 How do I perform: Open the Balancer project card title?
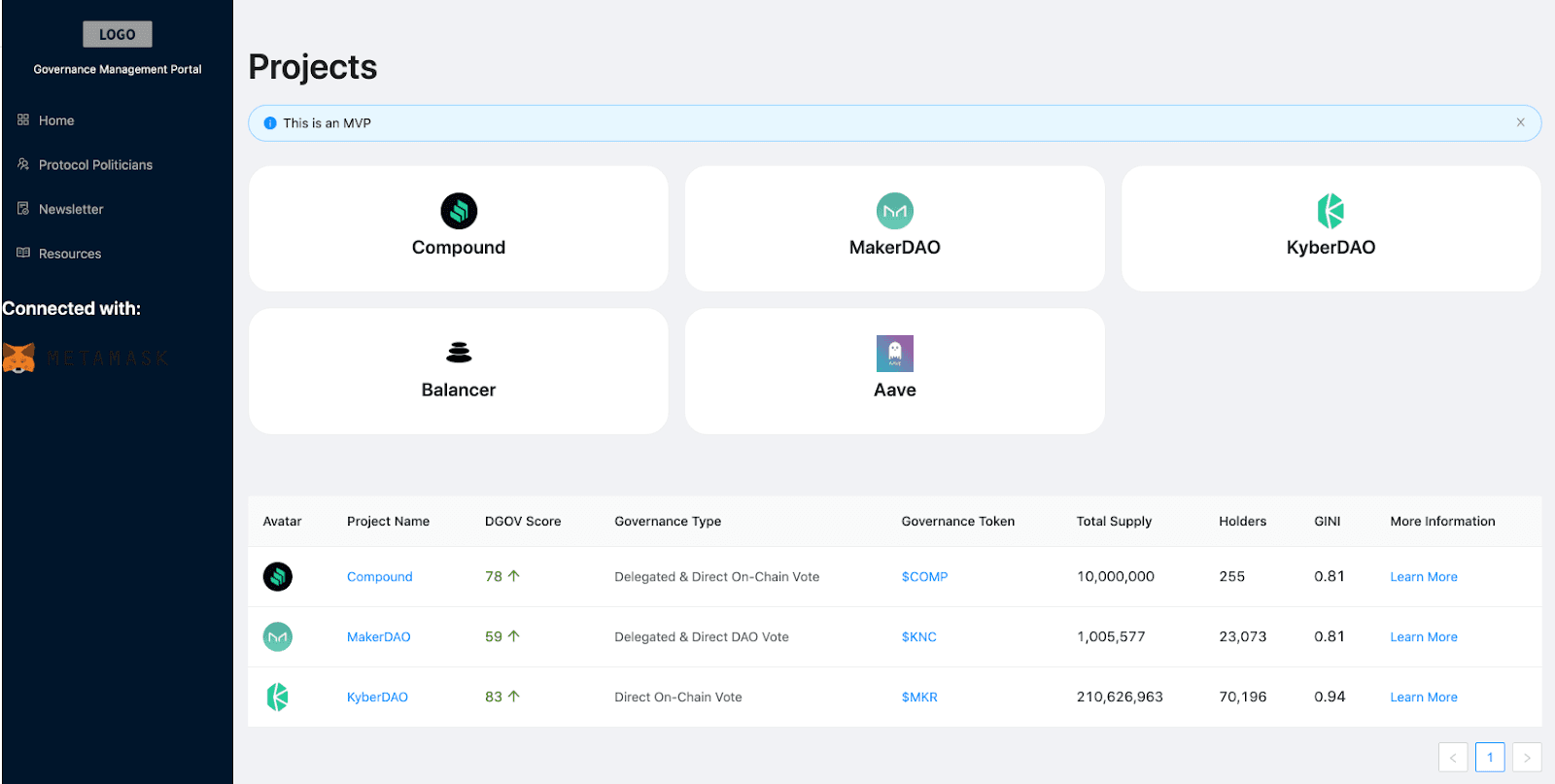coord(459,390)
